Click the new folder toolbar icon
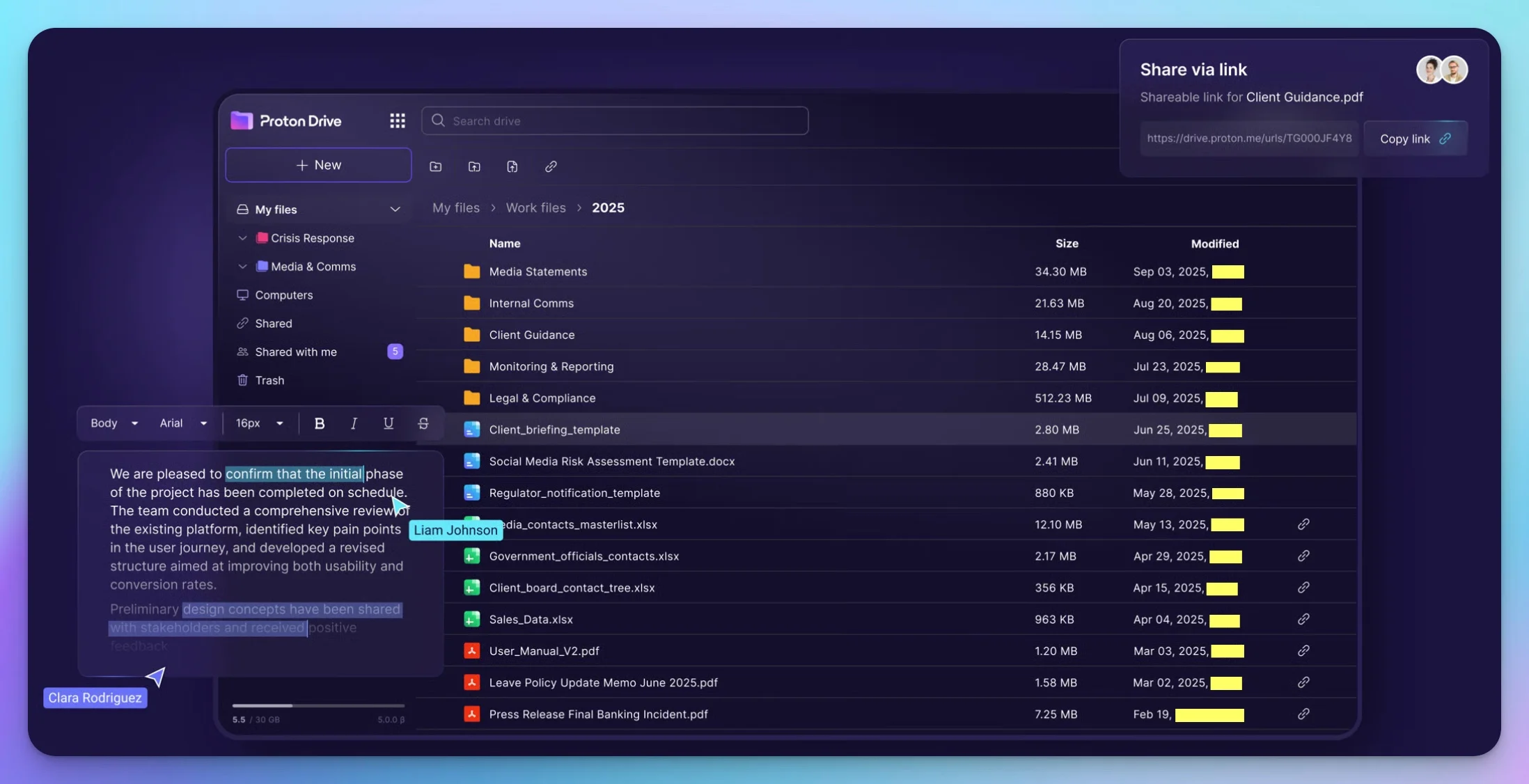The width and height of the screenshot is (1529, 784). pos(436,166)
